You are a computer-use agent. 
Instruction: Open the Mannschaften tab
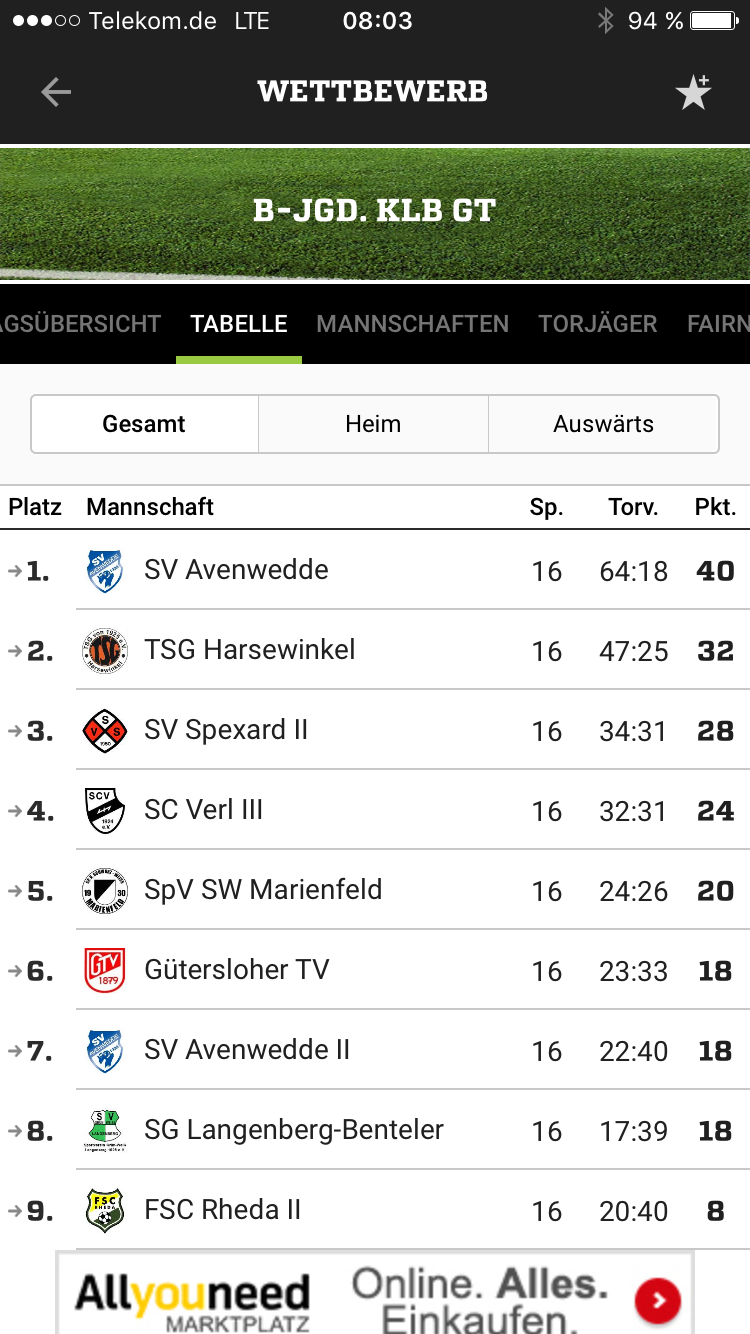(x=412, y=324)
